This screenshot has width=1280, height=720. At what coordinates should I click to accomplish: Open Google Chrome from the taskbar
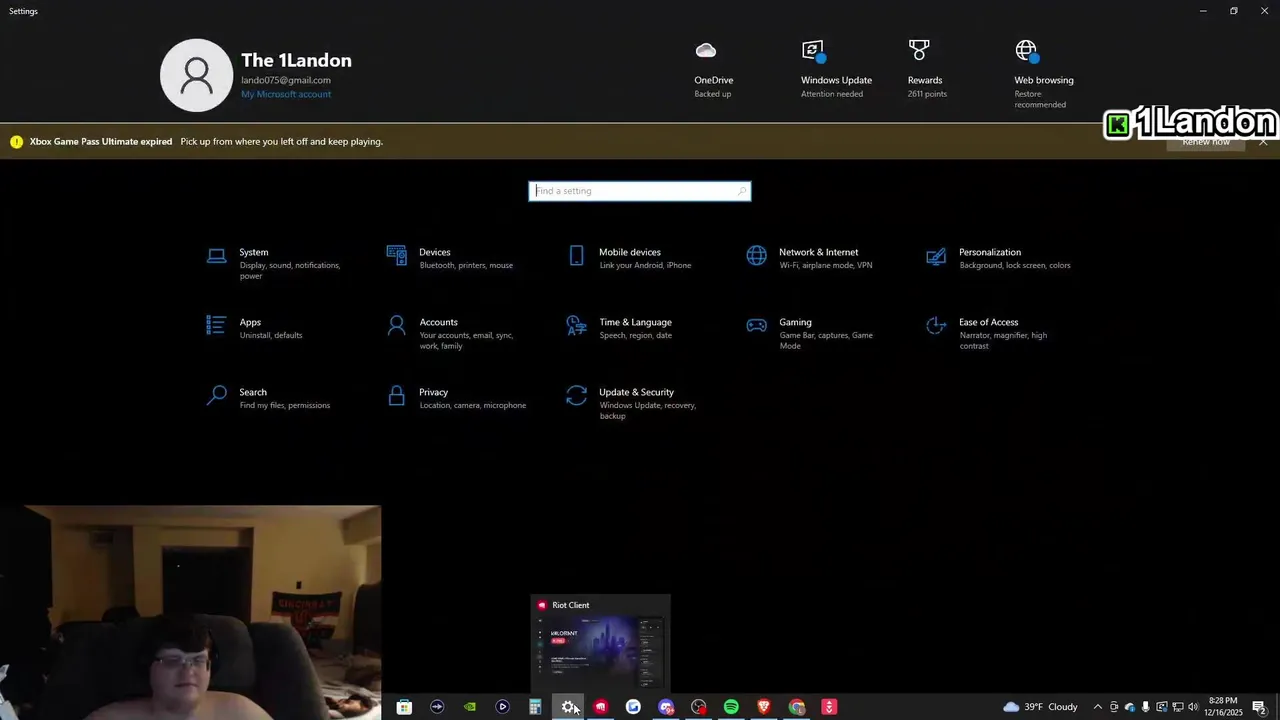797,707
